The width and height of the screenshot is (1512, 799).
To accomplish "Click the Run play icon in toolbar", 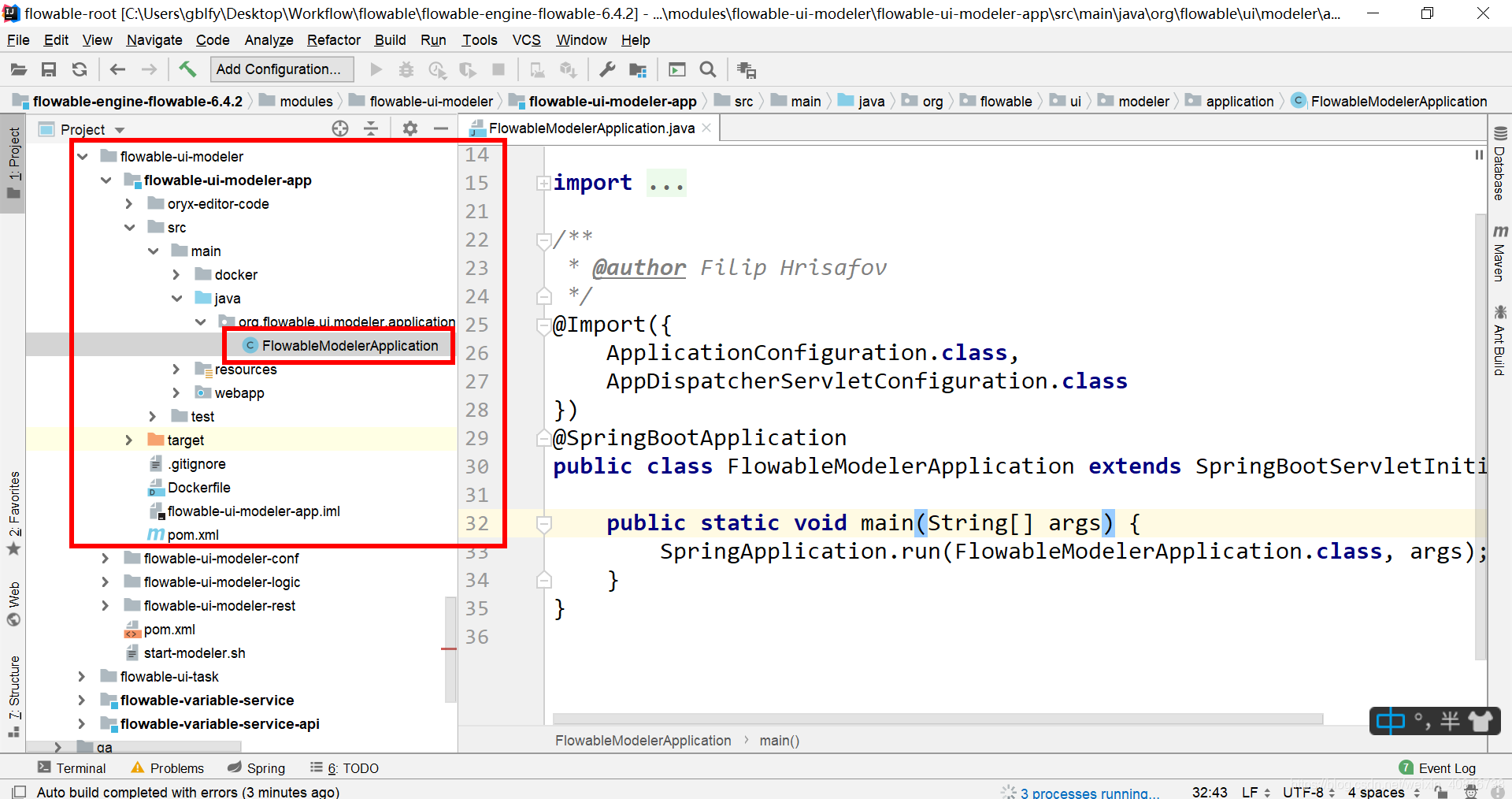I will pyautogui.click(x=376, y=70).
